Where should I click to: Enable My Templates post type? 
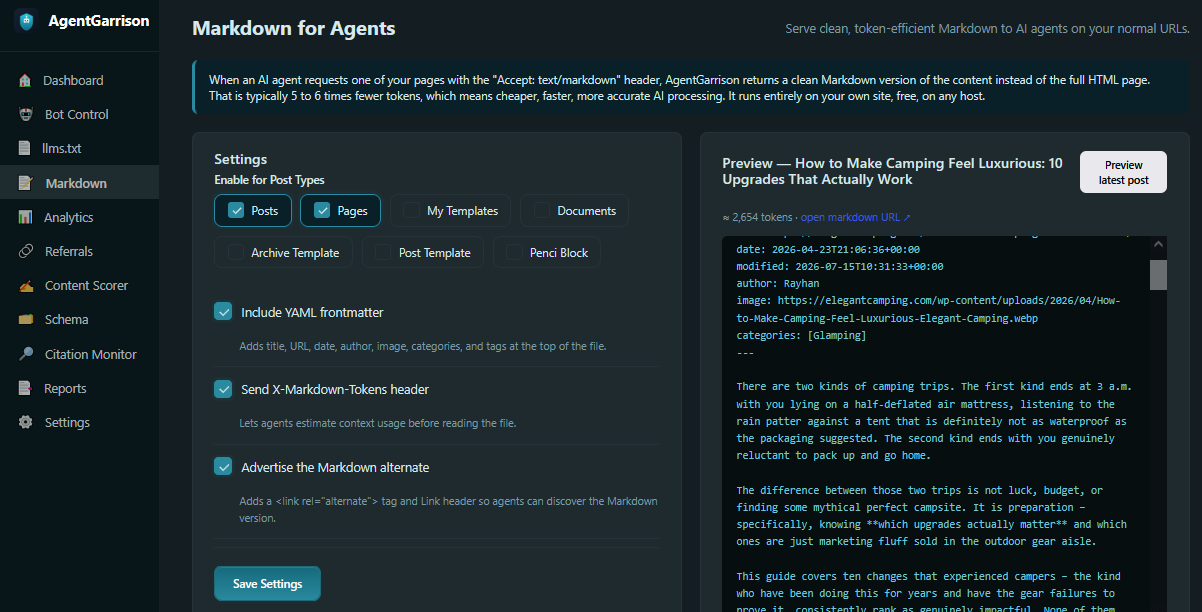(x=411, y=210)
